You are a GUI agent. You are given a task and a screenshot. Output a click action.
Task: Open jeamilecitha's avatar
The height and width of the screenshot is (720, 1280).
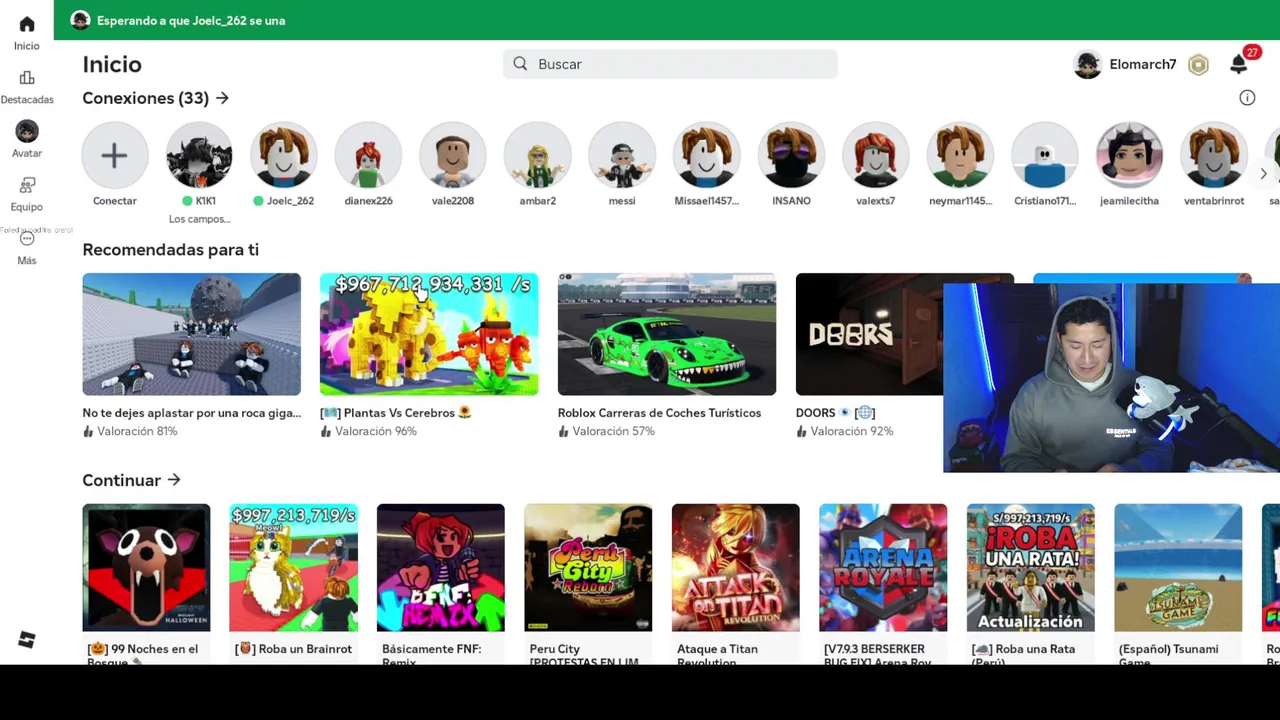[x=1129, y=155]
